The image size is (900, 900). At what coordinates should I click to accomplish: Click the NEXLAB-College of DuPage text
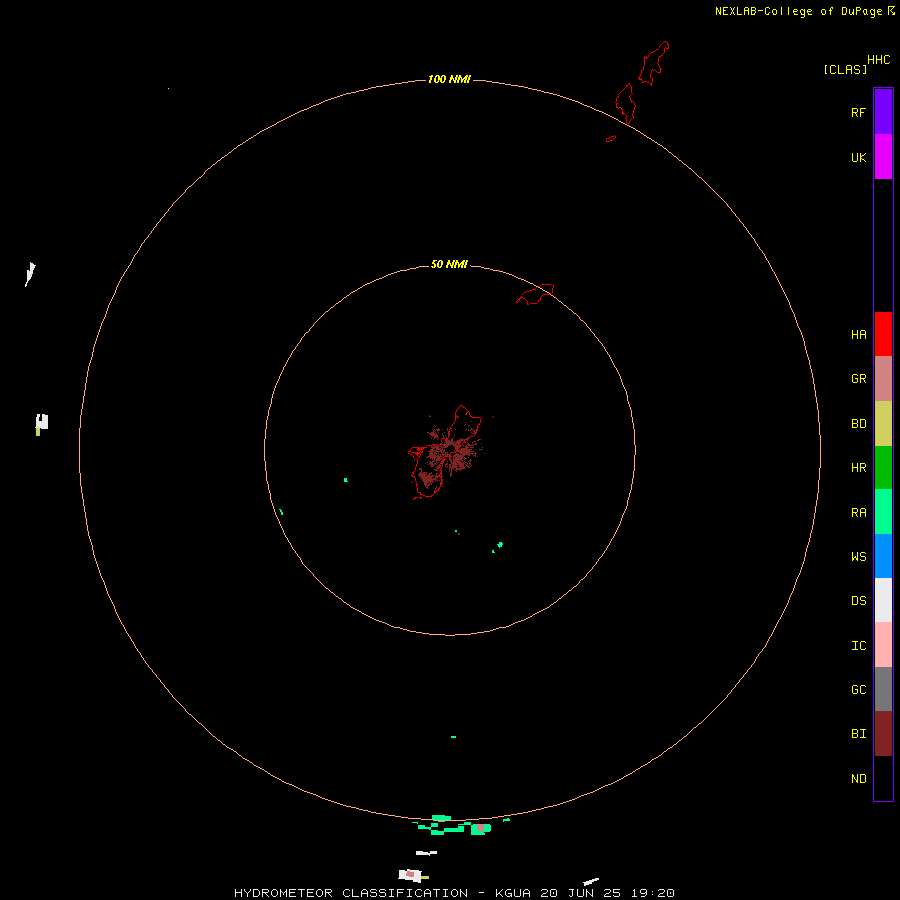coord(798,11)
